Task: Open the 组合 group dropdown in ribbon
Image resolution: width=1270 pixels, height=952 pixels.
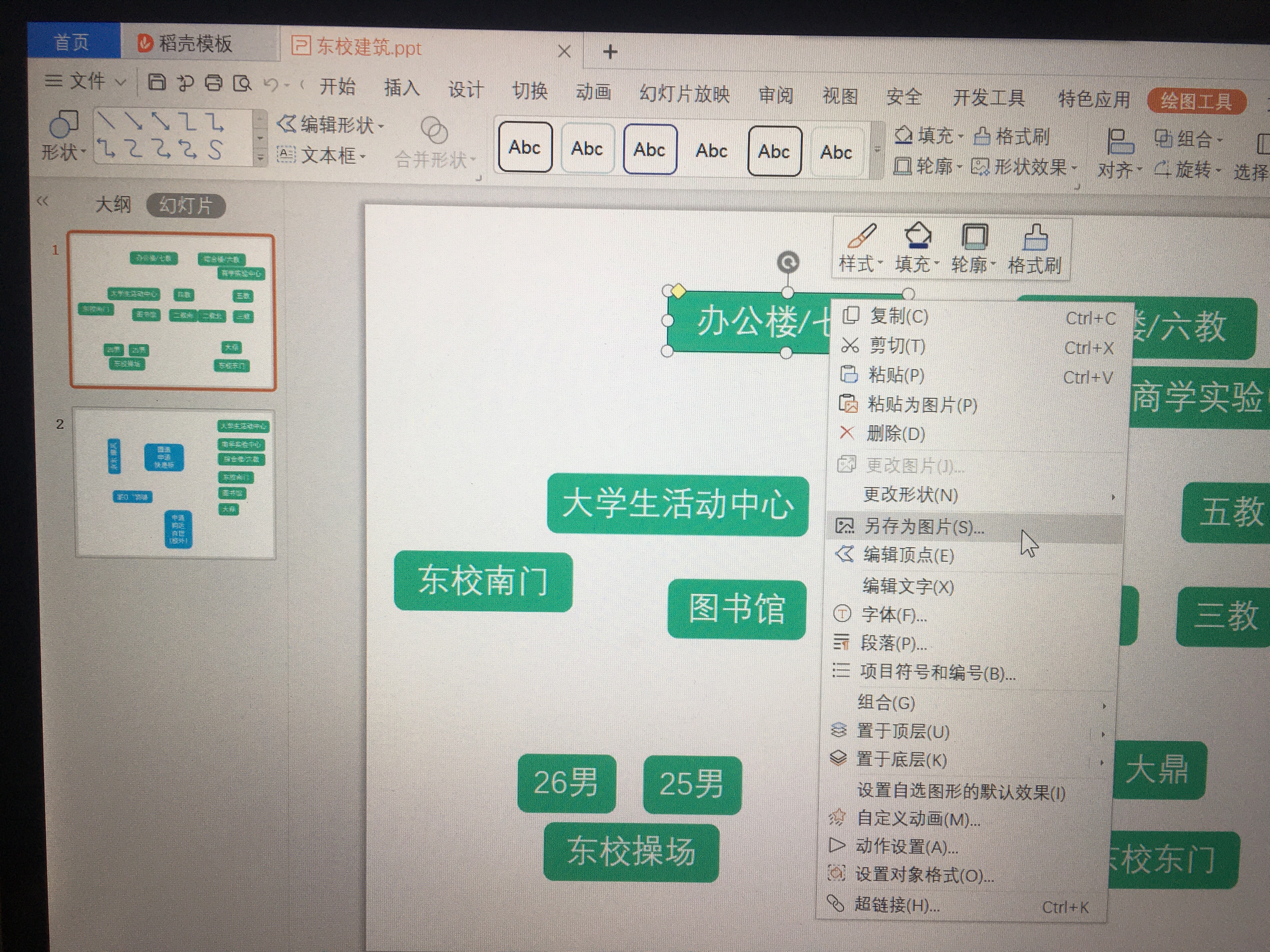Action: click(1188, 139)
